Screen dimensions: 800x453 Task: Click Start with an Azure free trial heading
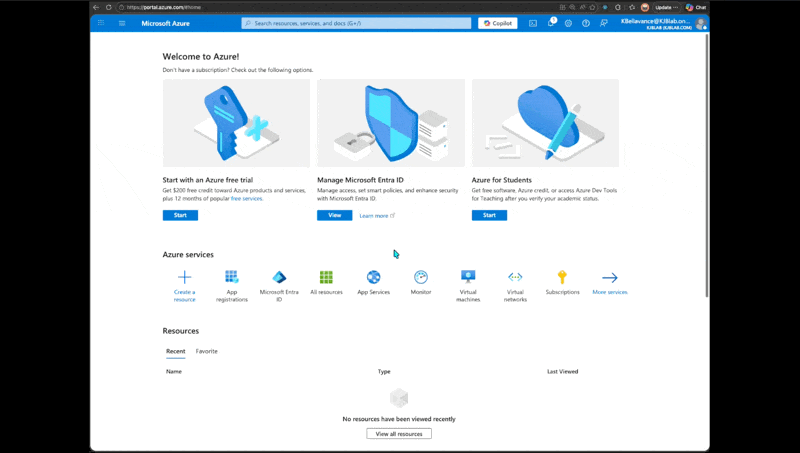(x=208, y=180)
